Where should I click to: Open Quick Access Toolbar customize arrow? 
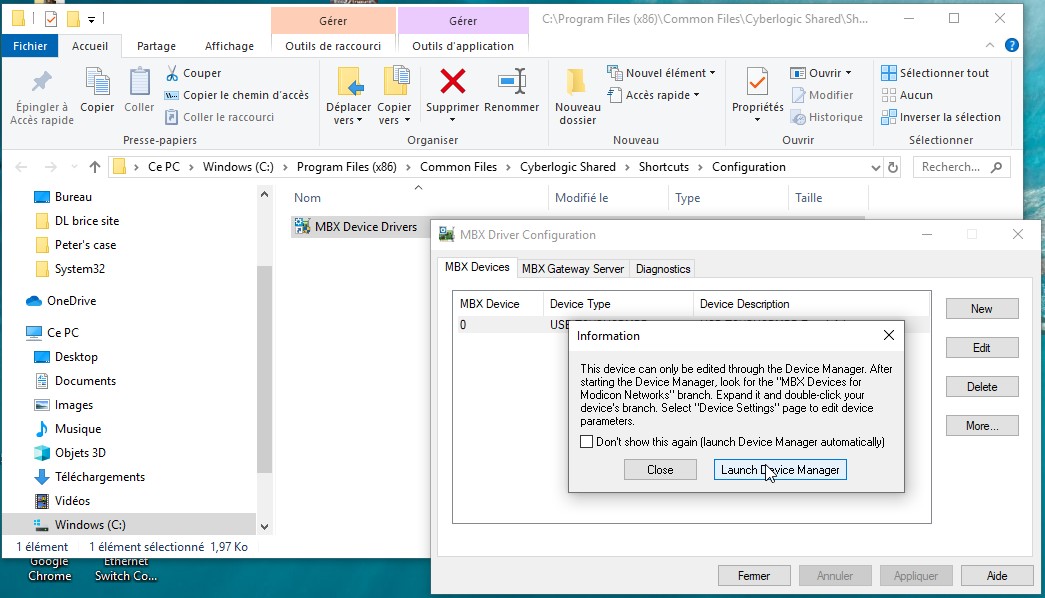pyautogui.click(x=91, y=19)
